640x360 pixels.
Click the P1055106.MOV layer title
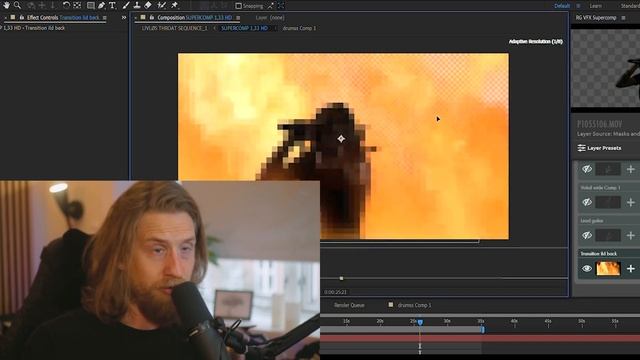coord(600,124)
